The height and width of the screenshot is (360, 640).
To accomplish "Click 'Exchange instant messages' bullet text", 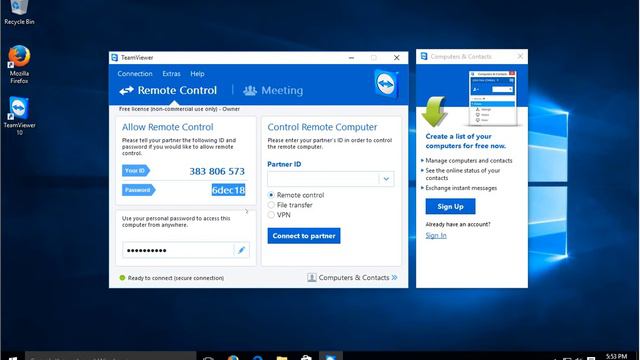I will pyautogui.click(x=461, y=188).
